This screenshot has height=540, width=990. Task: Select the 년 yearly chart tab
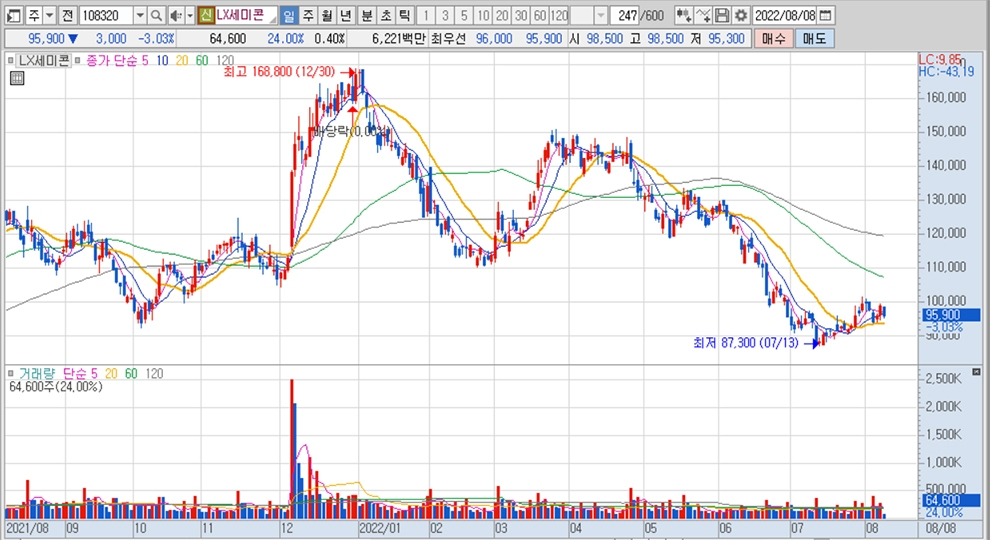346,15
